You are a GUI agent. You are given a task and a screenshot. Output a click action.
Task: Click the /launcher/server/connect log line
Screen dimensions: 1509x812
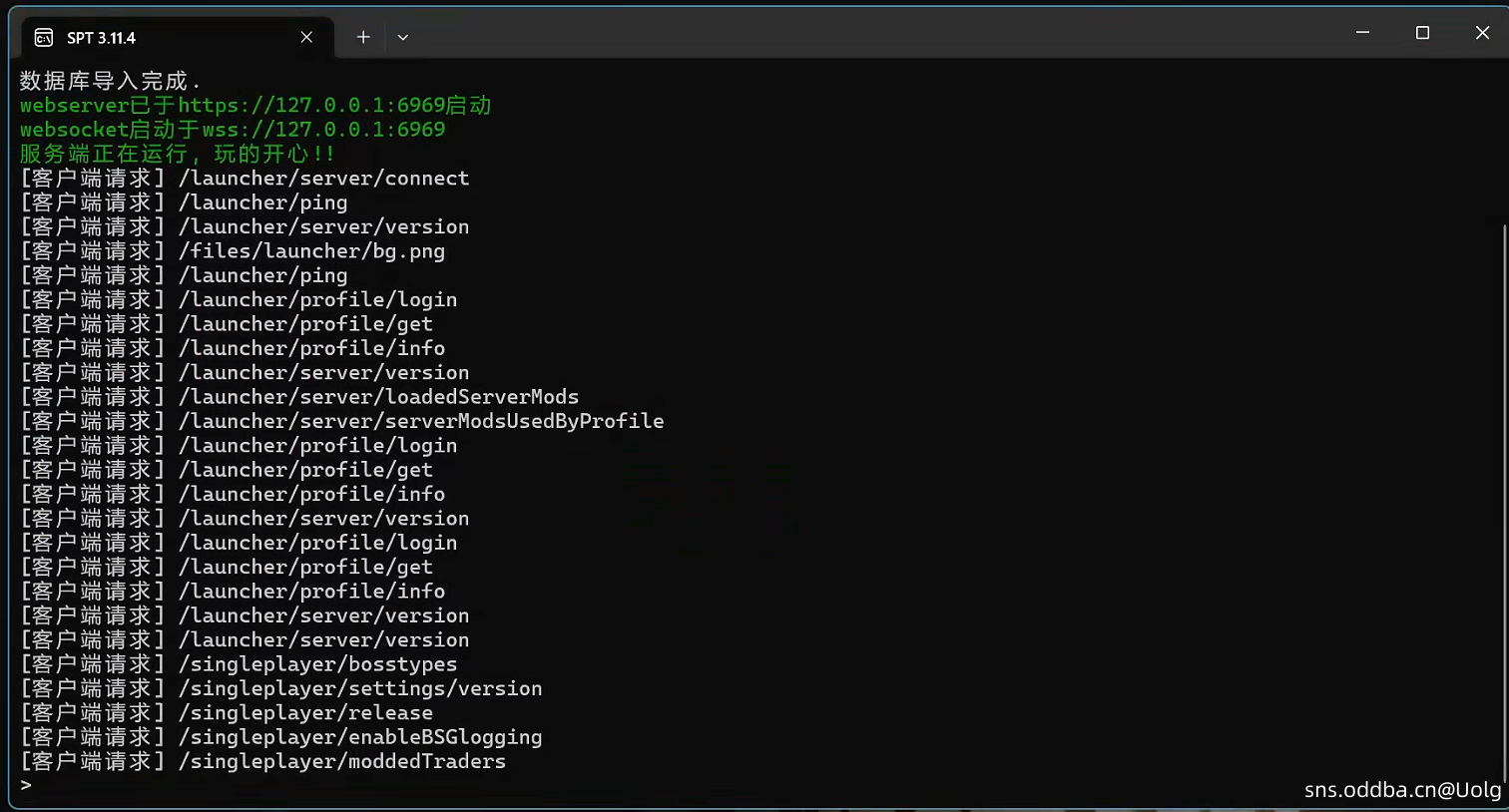click(323, 179)
